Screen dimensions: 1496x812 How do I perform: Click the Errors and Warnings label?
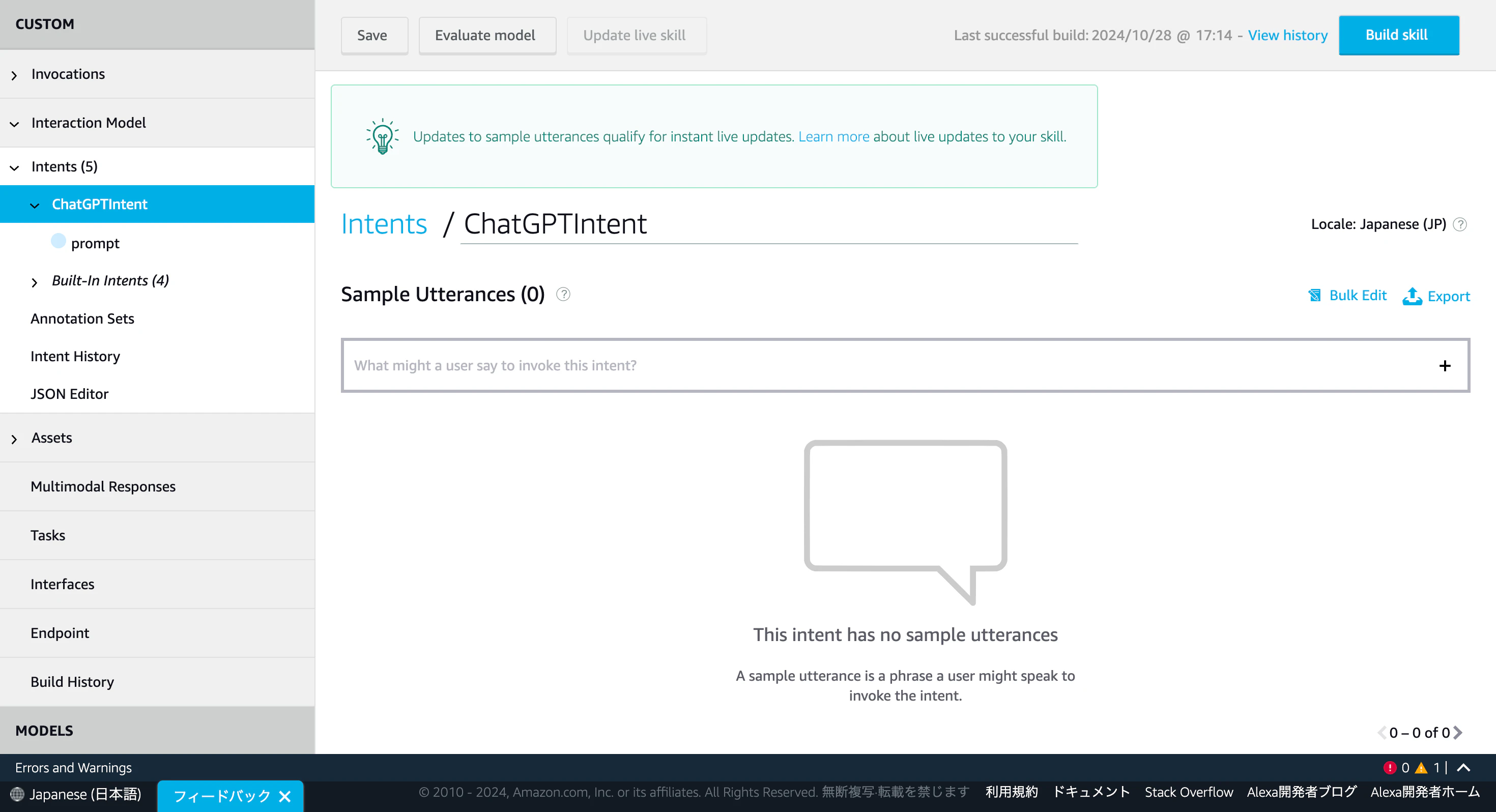point(73,767)
